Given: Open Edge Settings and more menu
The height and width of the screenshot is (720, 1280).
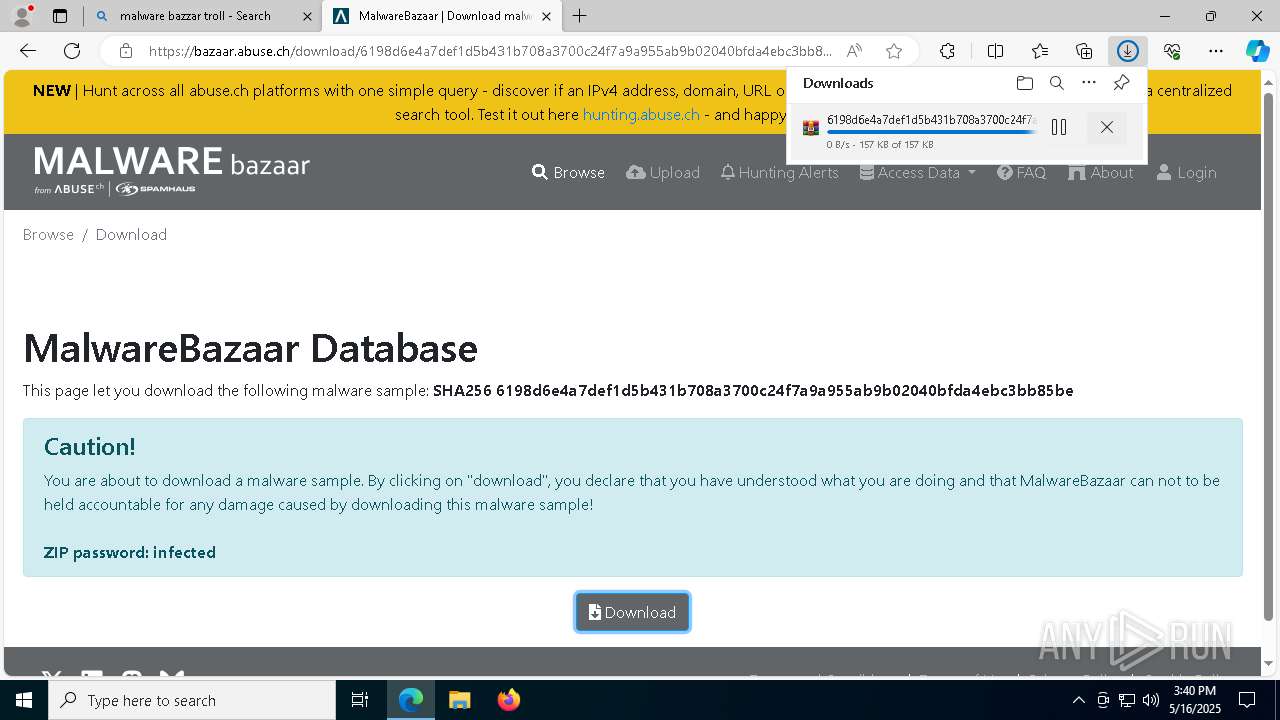Looking at the screenshot, I should [1216, 51].
